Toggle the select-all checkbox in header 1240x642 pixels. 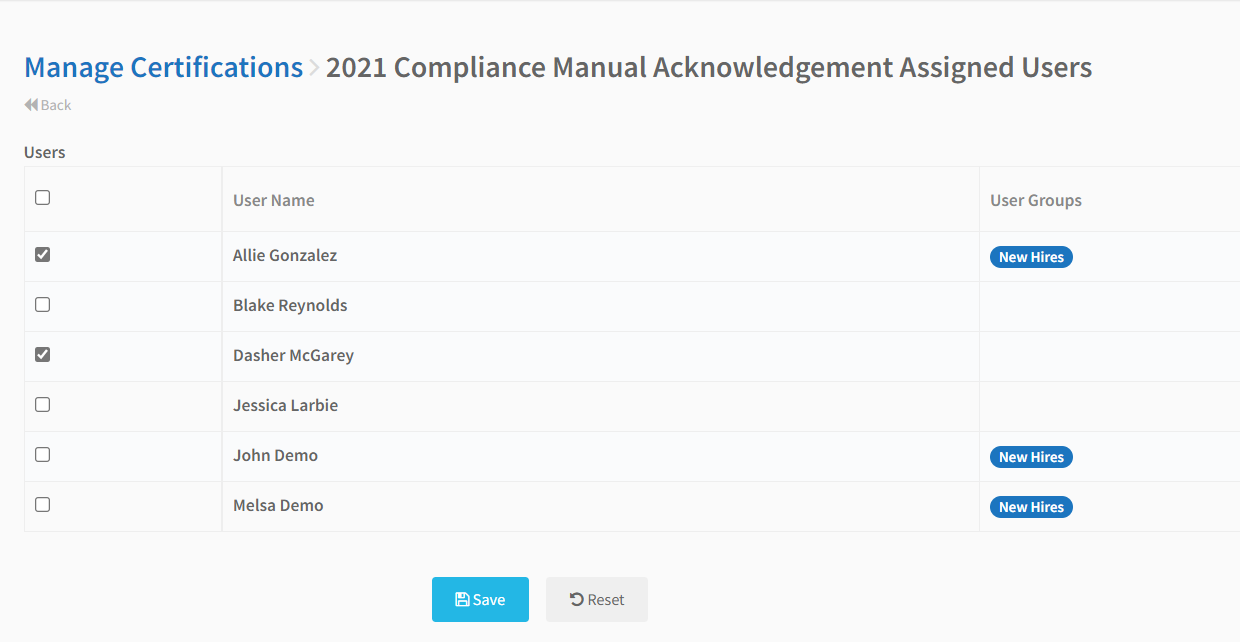[42, 198]
